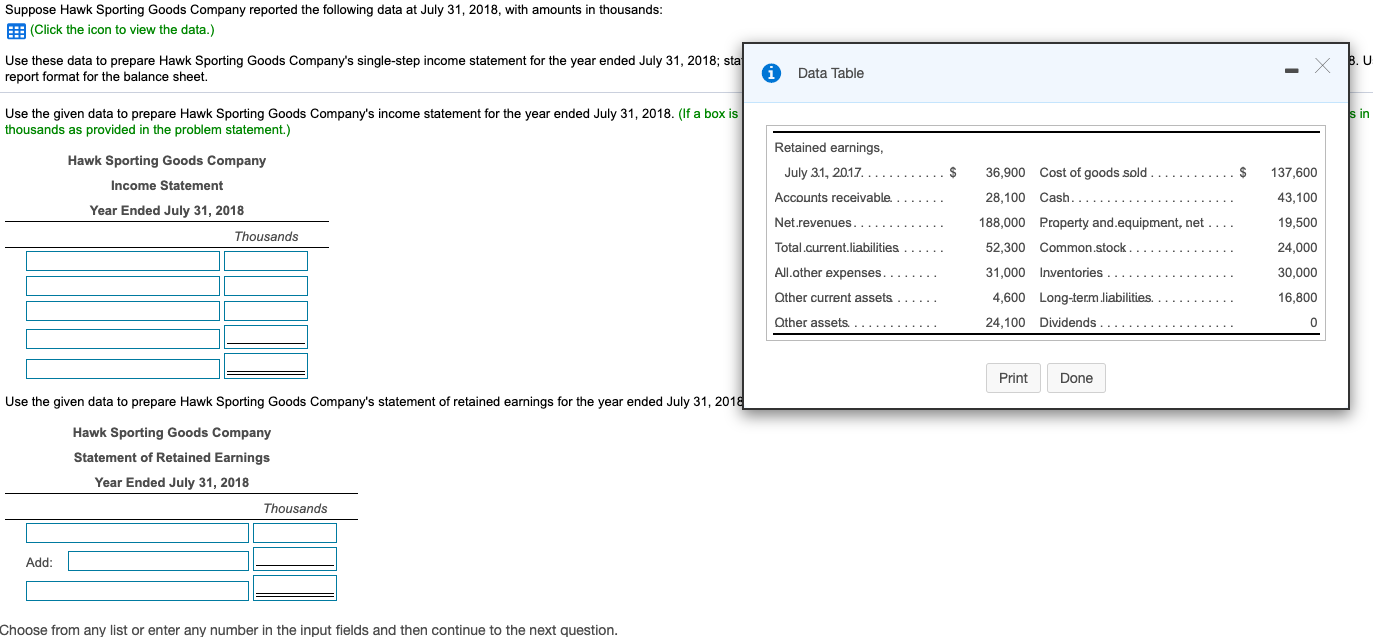Select the fourth income statement amount field

click(x=266, y=337)
